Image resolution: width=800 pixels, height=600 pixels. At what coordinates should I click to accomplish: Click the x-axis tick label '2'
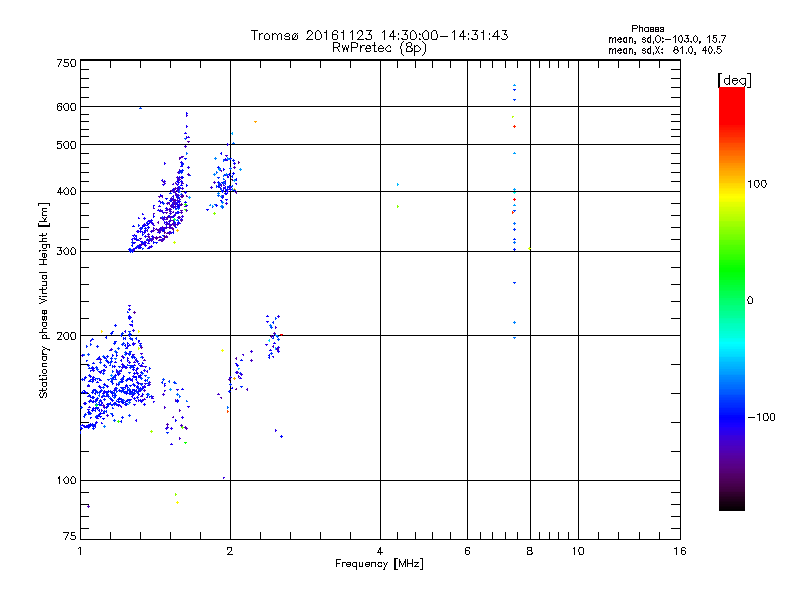pos(230,551)
